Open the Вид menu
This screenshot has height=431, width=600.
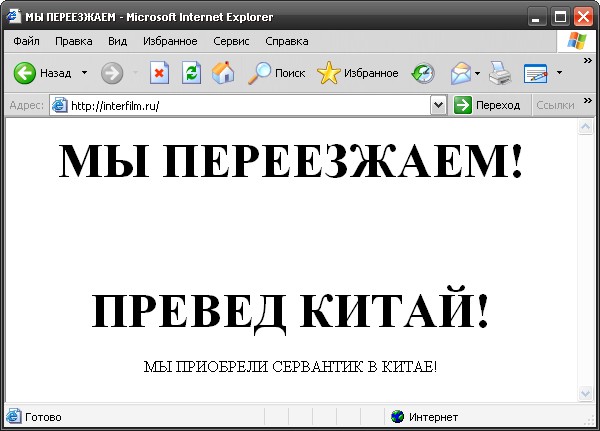point(117,41)
